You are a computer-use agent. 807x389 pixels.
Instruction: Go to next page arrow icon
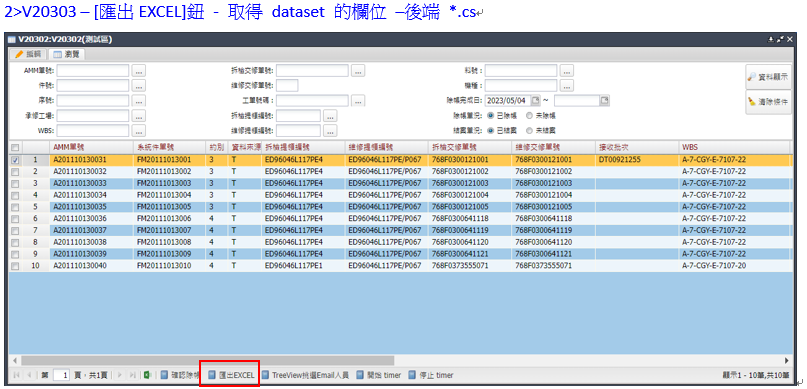[x=120, y=376]
